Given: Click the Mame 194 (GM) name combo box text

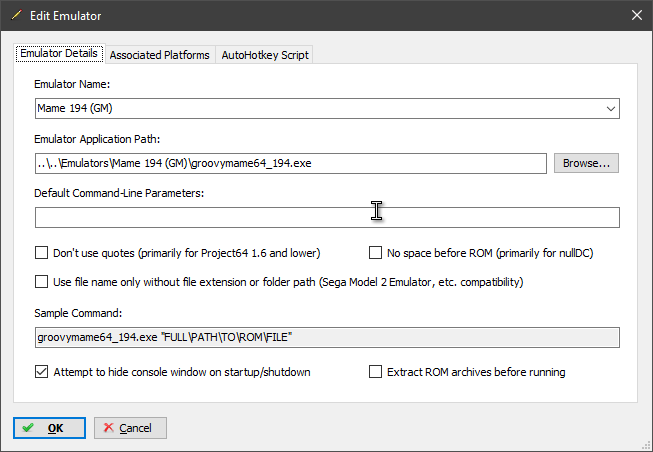Looking at the screenshot, I should [x=75, y=108].
